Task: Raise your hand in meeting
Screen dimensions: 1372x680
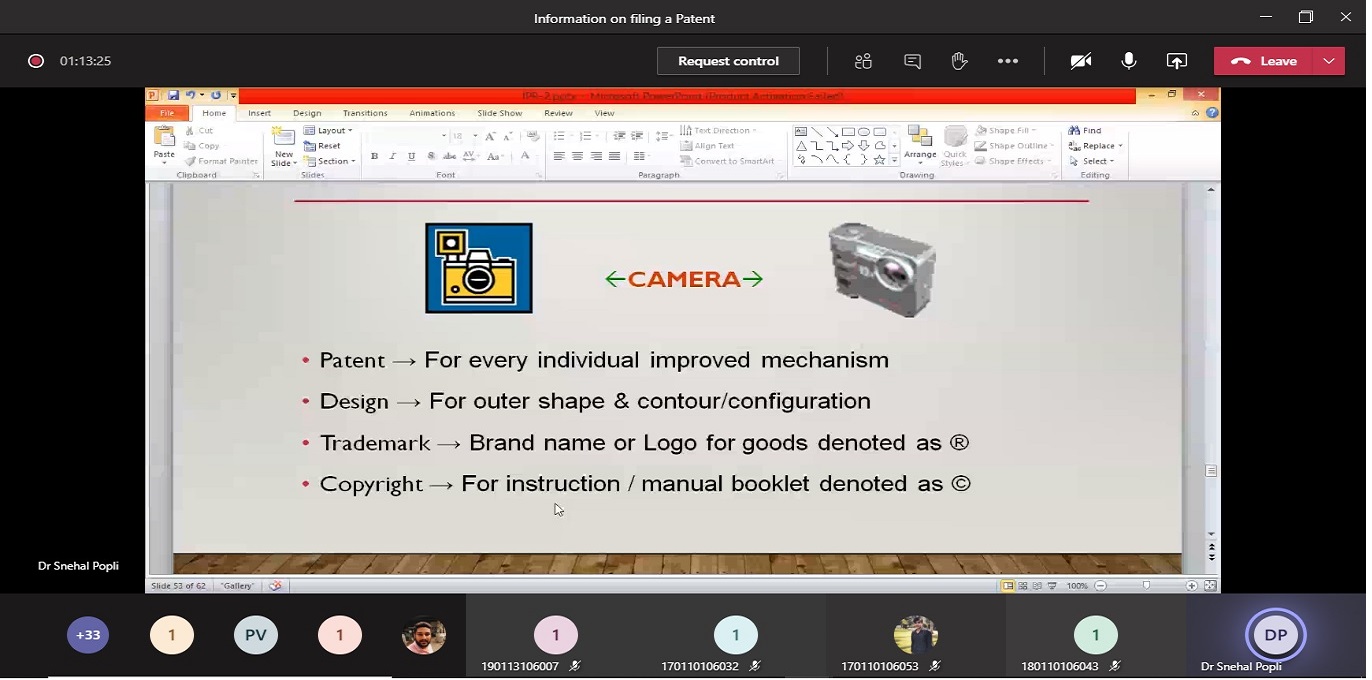Action: click(960, 61)
